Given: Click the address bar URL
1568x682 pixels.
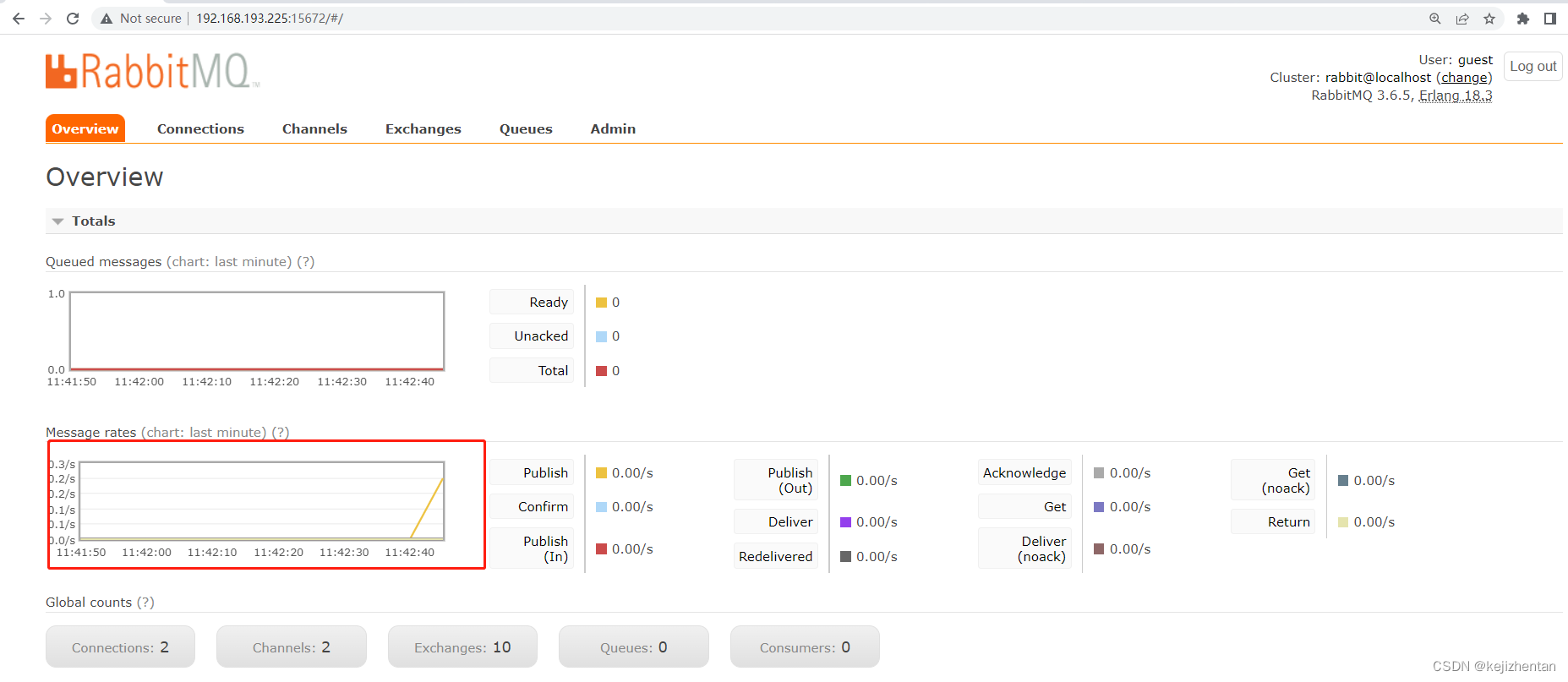Looking at the screenshot, I should click(270, 19).
